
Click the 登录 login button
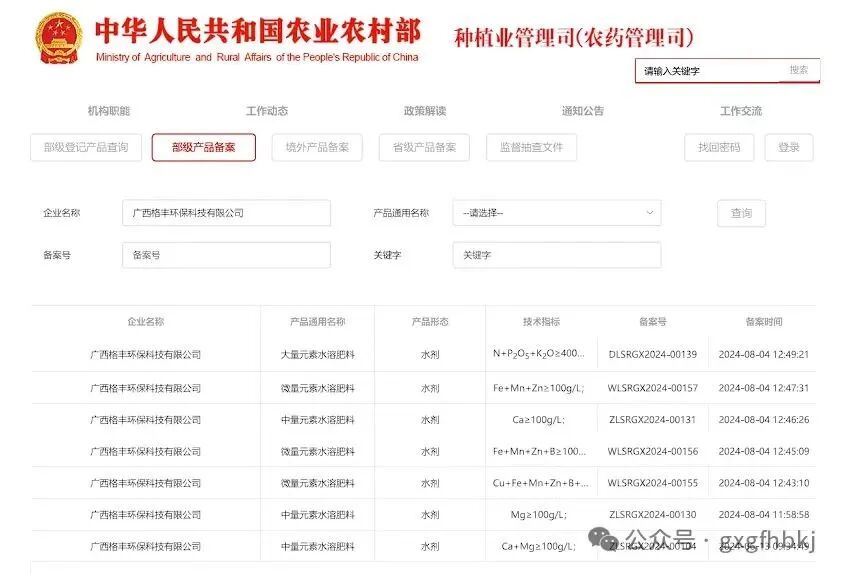point(789,147)
